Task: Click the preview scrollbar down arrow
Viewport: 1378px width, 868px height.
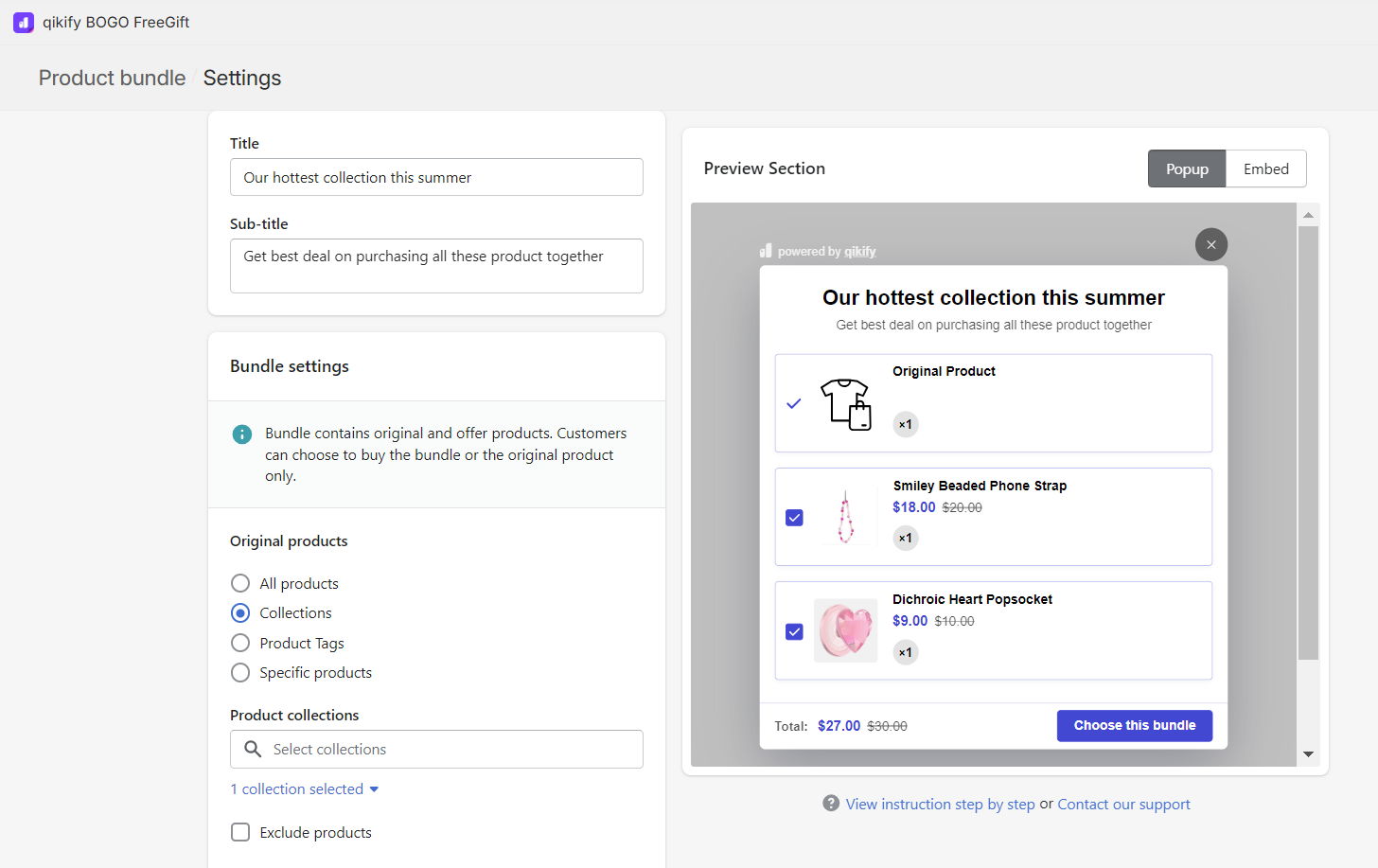Action: 1308,754
